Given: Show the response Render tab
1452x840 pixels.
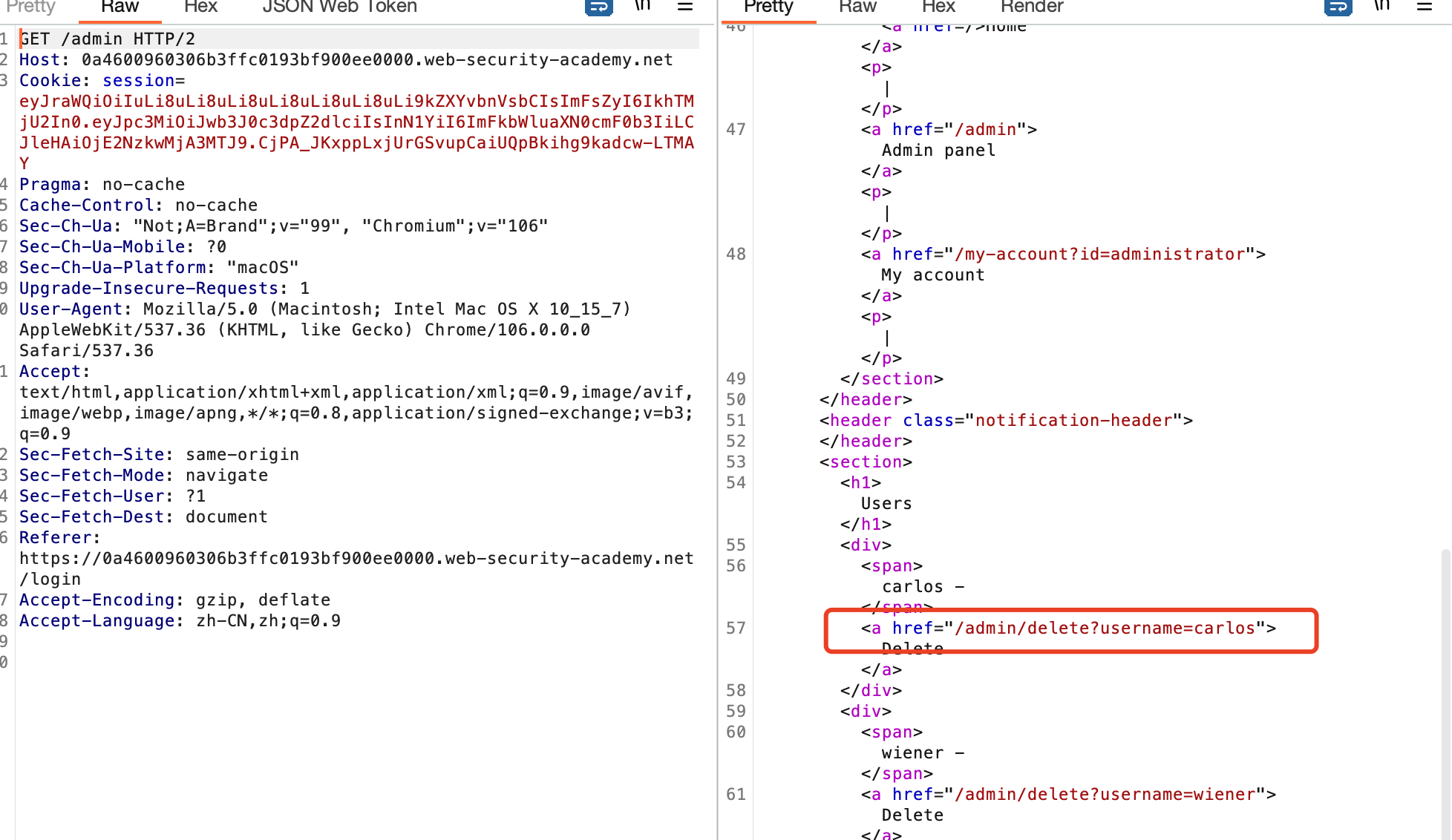Looking at the screenshot, I should coord(1032,7).
